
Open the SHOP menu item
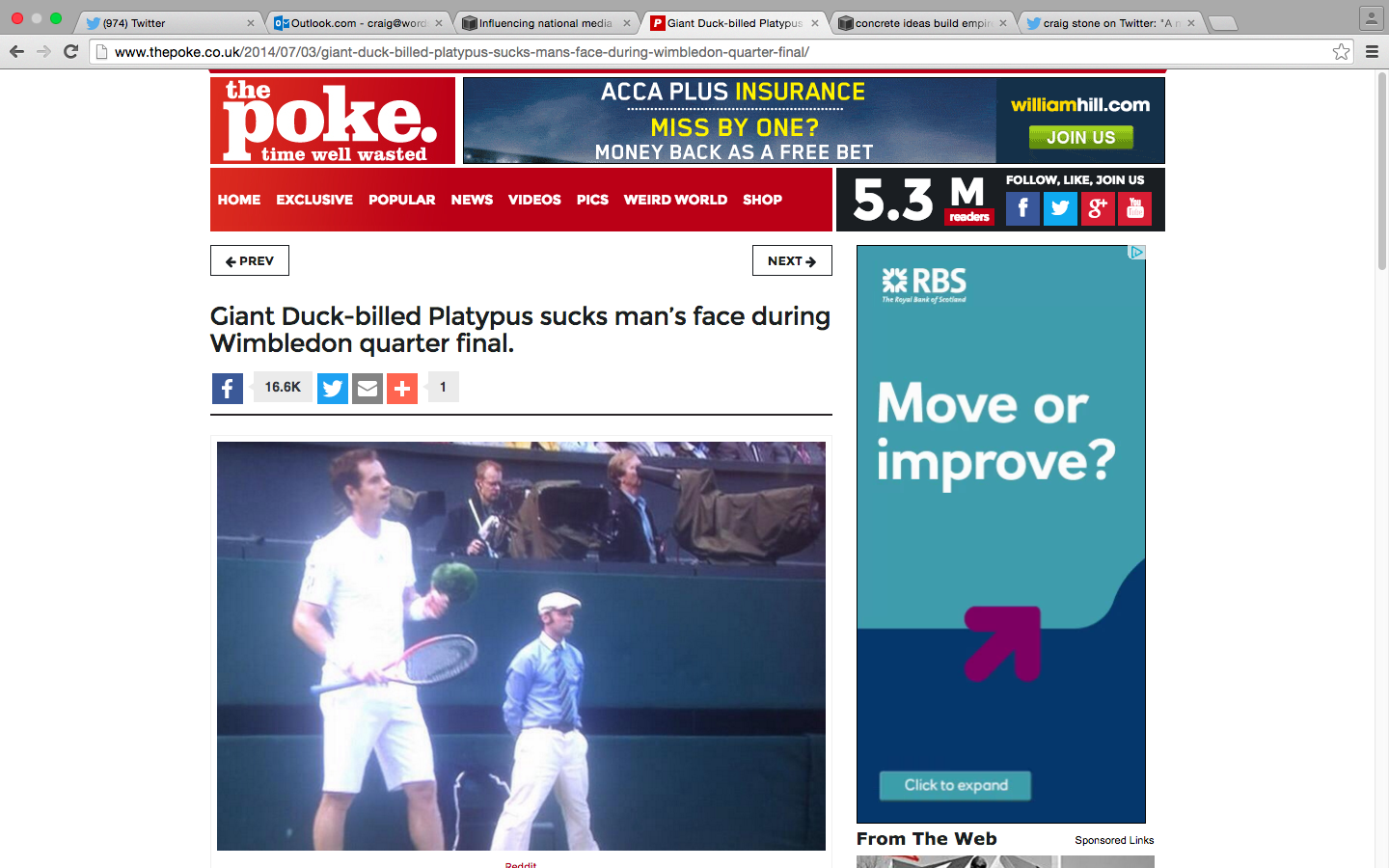(762, 200)
